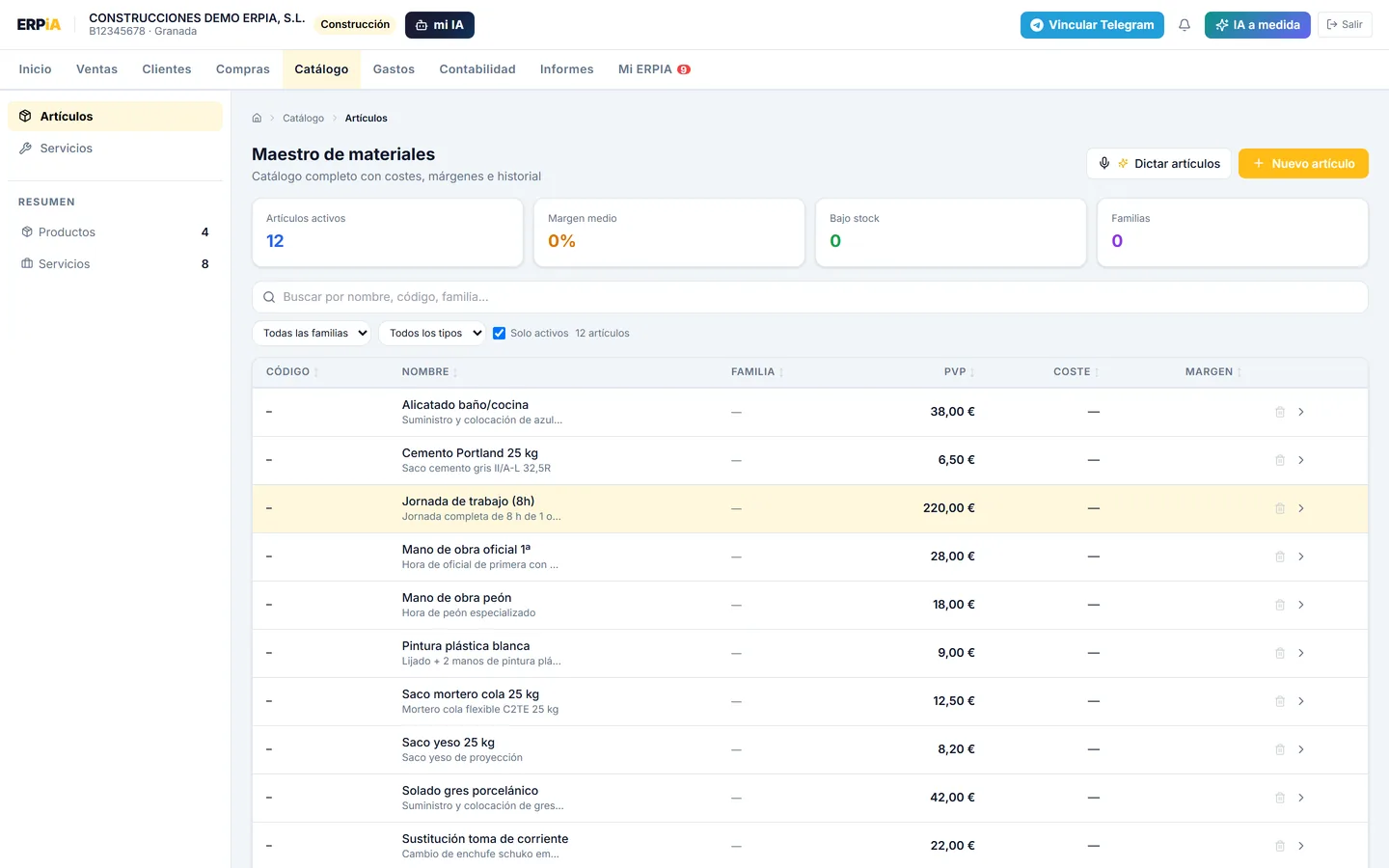The image size is (1389, 868).
Task: Click trash icon for Alicatado baño/cocina
Action: 1280,412
